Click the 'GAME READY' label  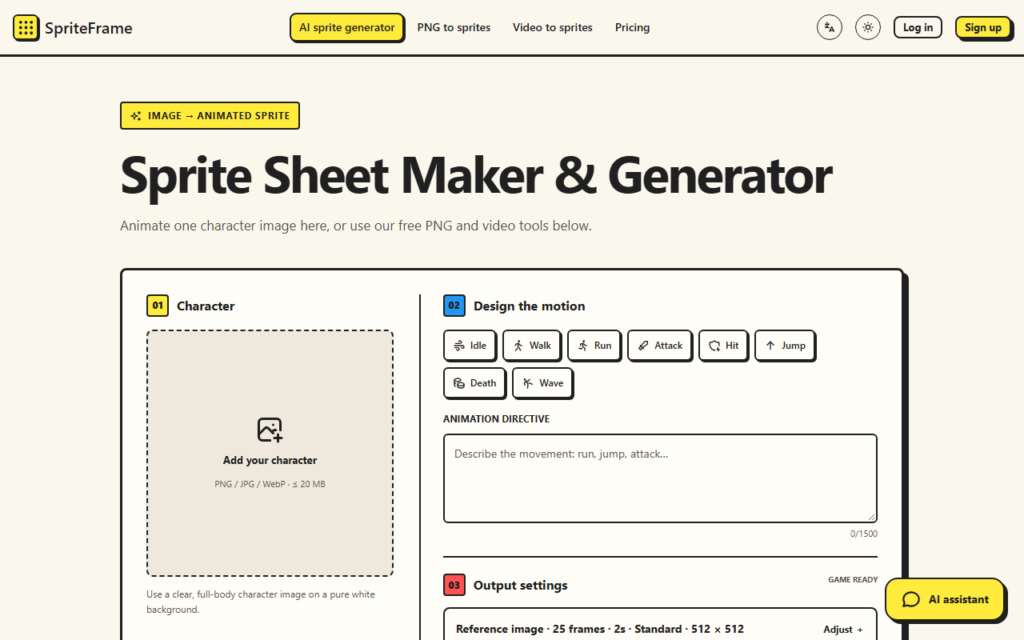pyautogui.click(x=853, y=579)
